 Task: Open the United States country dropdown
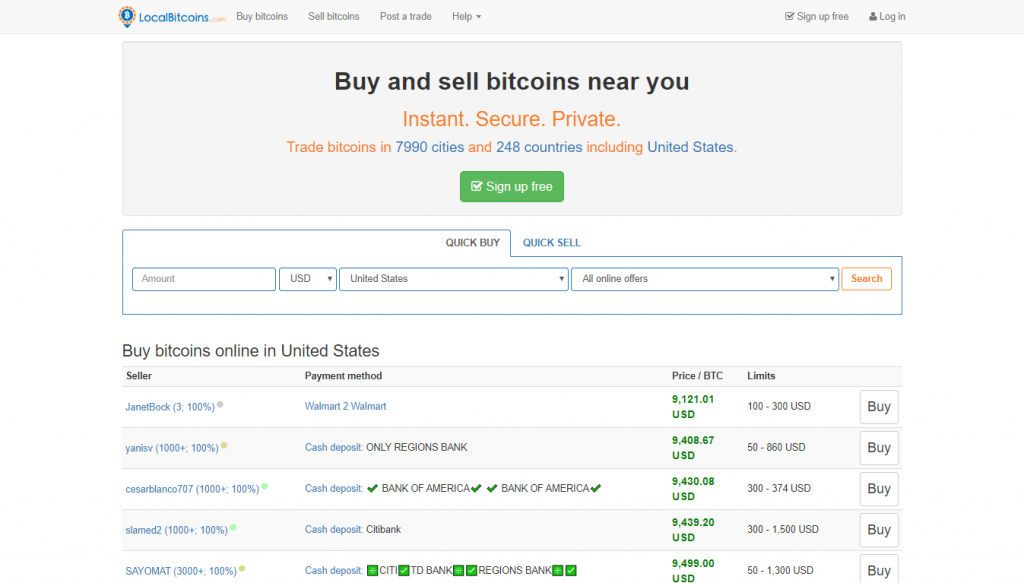point(454,279)
